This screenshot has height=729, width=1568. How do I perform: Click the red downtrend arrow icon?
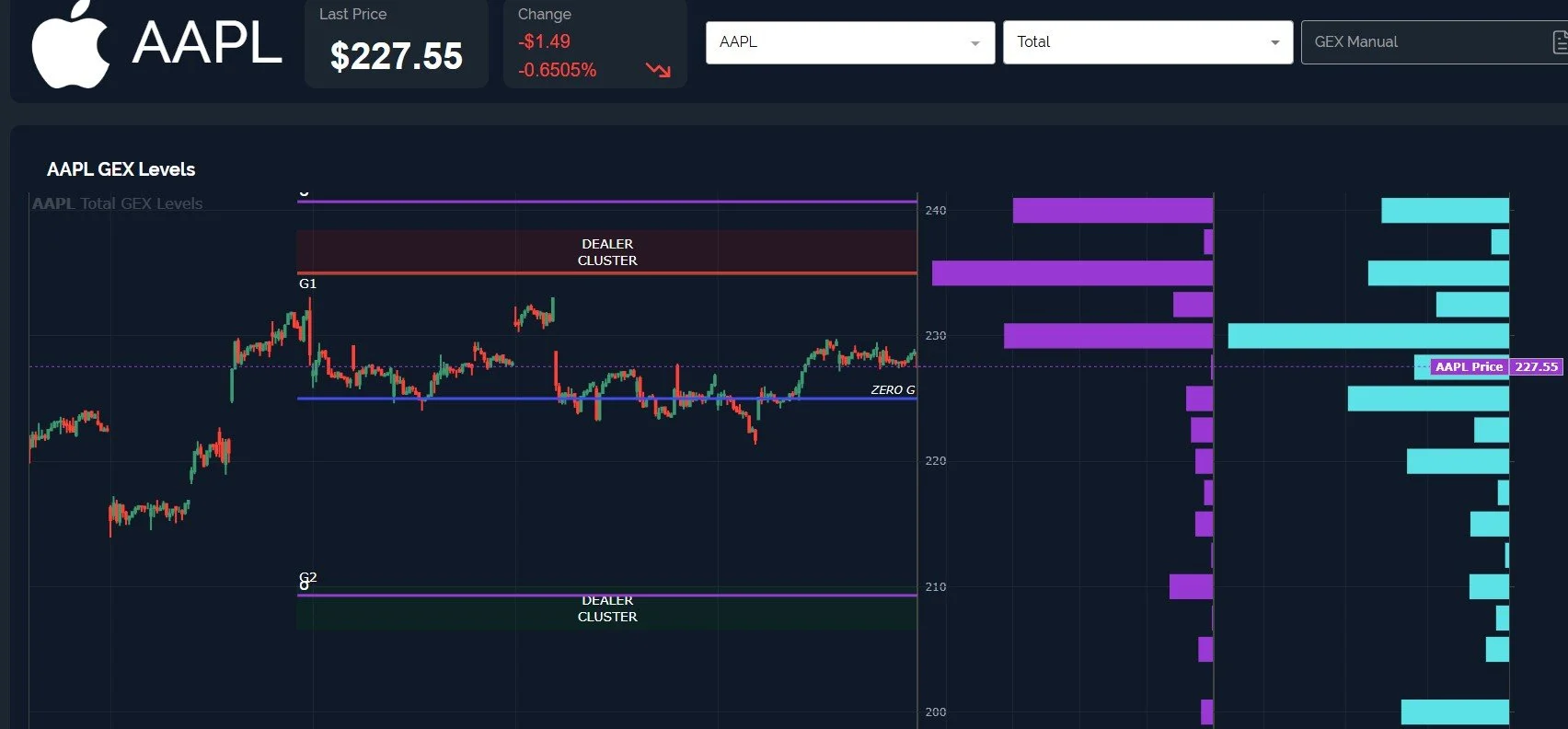tap(658, 70)
